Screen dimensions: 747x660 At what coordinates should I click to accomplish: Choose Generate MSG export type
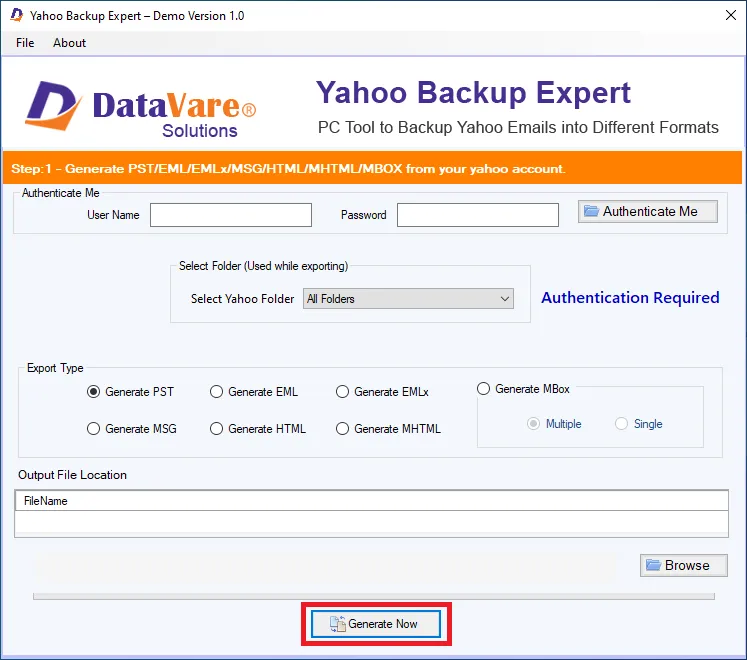93,429
